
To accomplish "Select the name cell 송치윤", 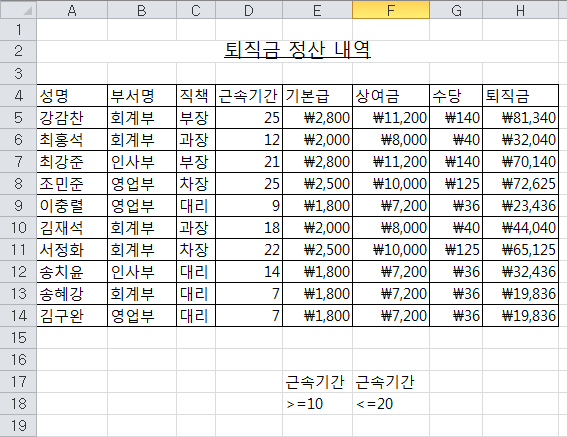I will 72,272.
